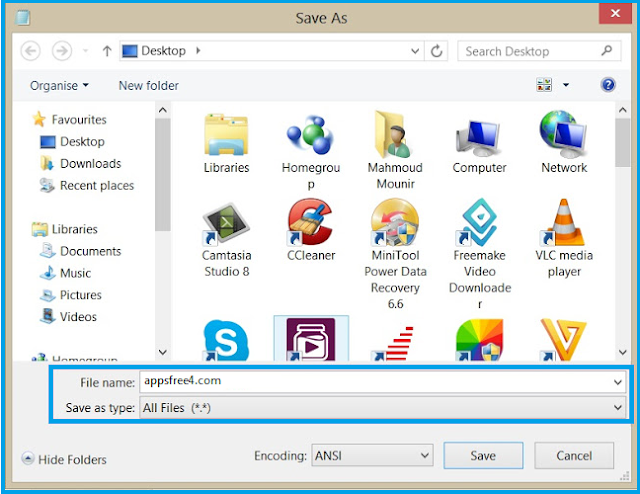Screen dimensions: 640x494
Task: Select Favourites in navigation pane
Action: [x=69, y=119]
